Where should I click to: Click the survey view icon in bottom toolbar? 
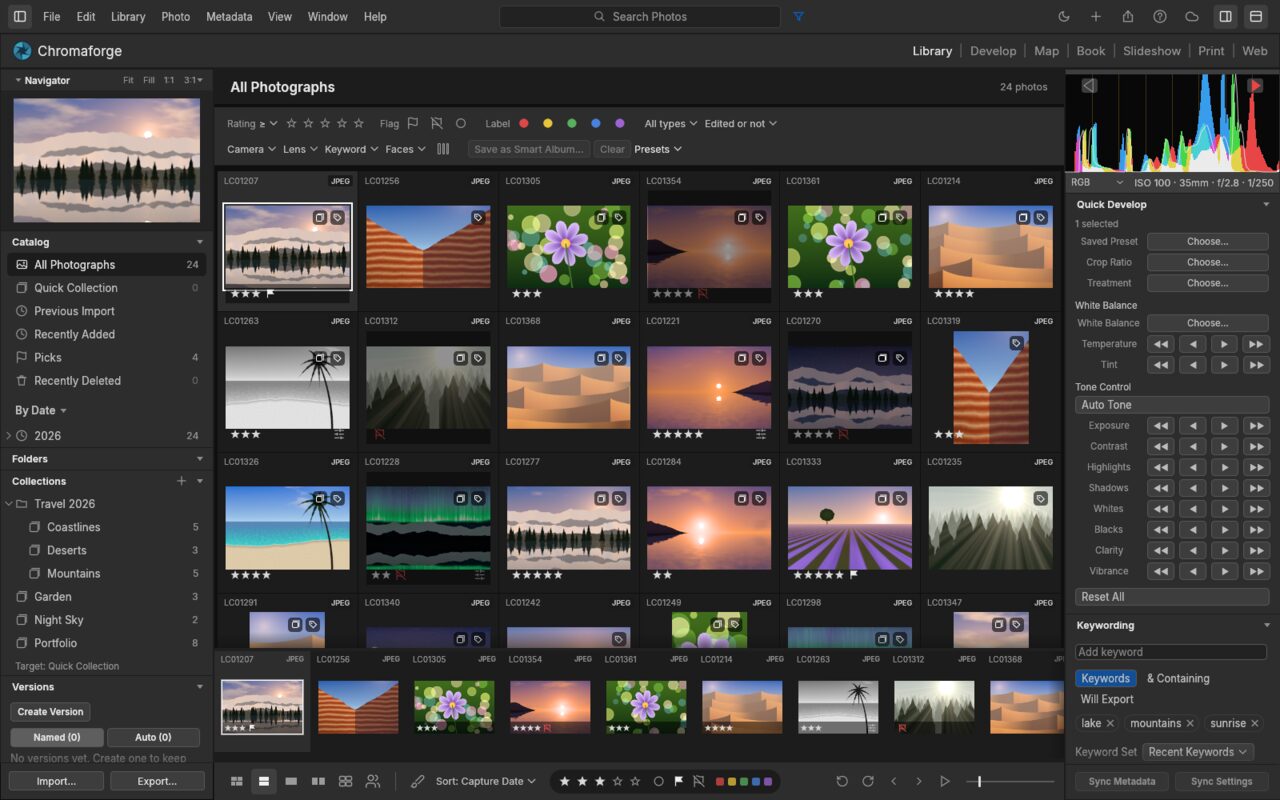(x=345, y=781)
